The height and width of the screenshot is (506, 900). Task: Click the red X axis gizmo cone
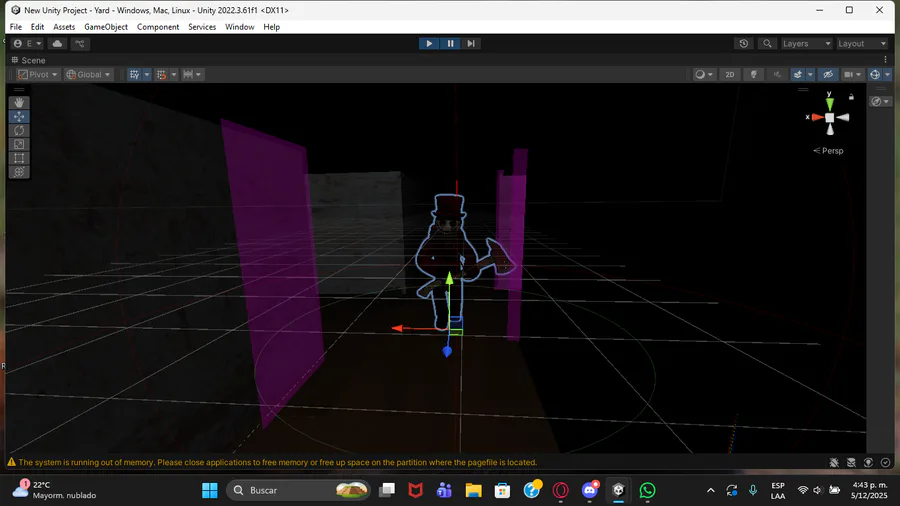pos(817,117)
